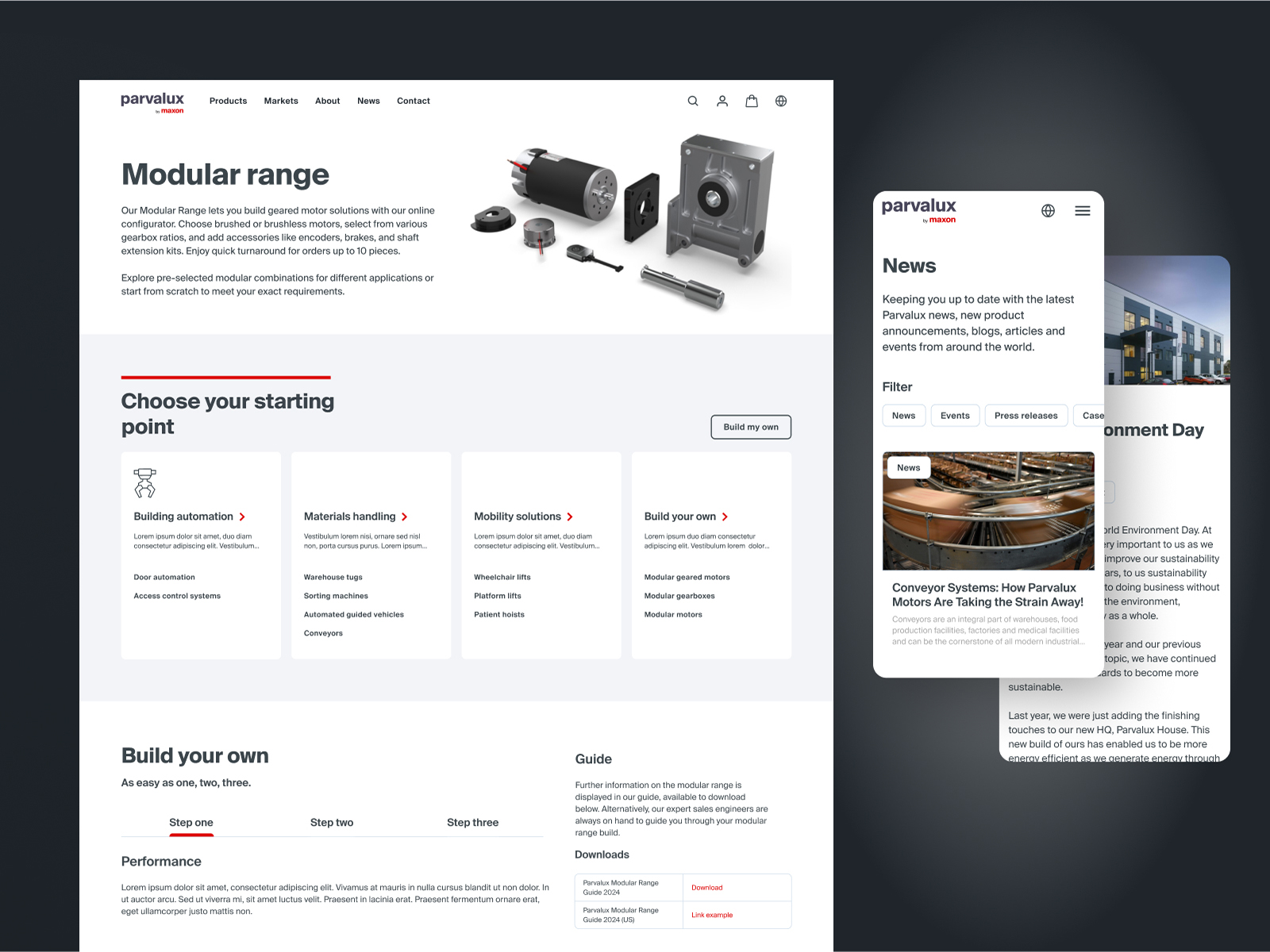Click the Parvalux building photo in back mobile card
The image size is (1270, 952).
1167,321
